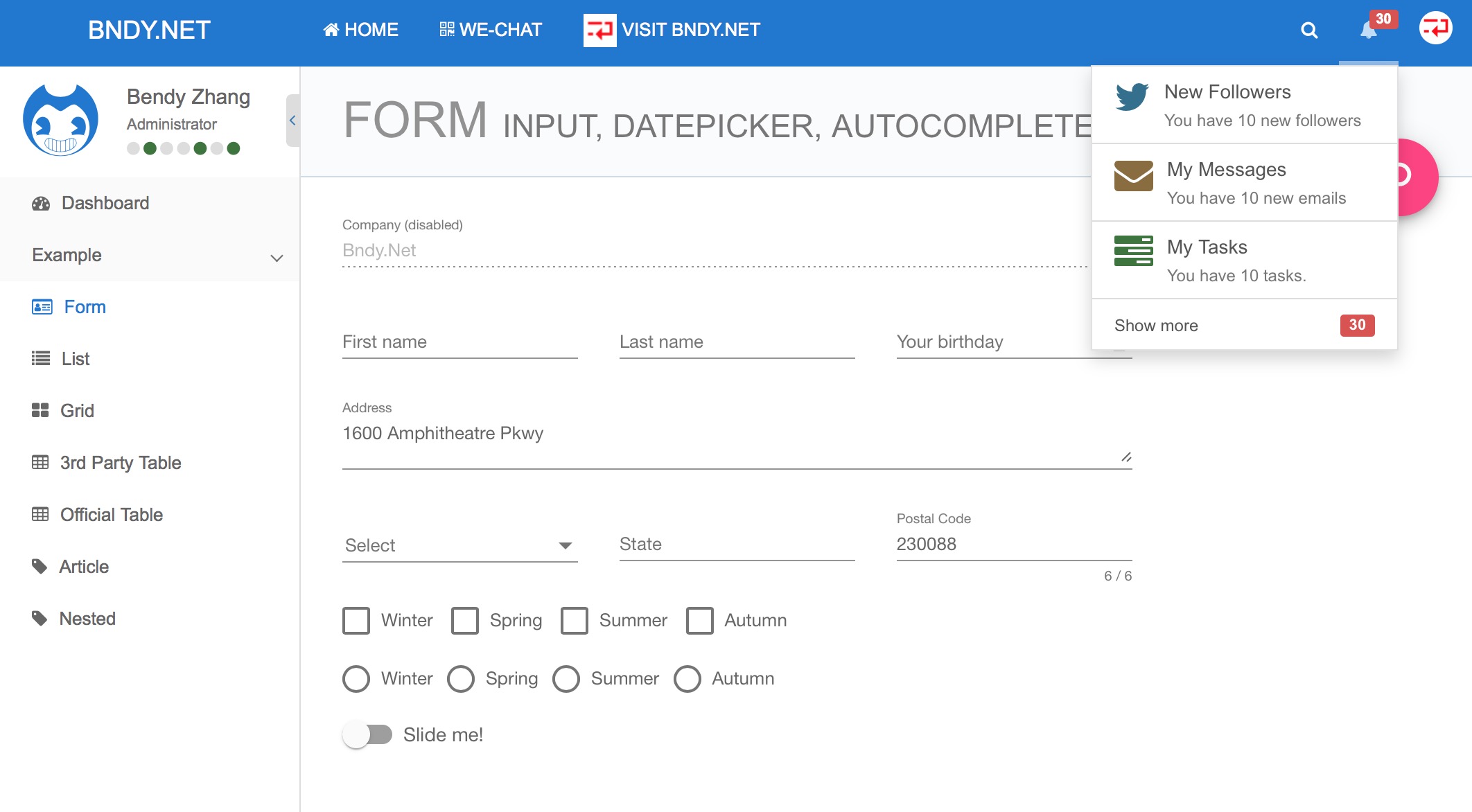Viewport: 1472px width, 812px height.
Task: Select the Summer radio button
Action: coord(566,679)
